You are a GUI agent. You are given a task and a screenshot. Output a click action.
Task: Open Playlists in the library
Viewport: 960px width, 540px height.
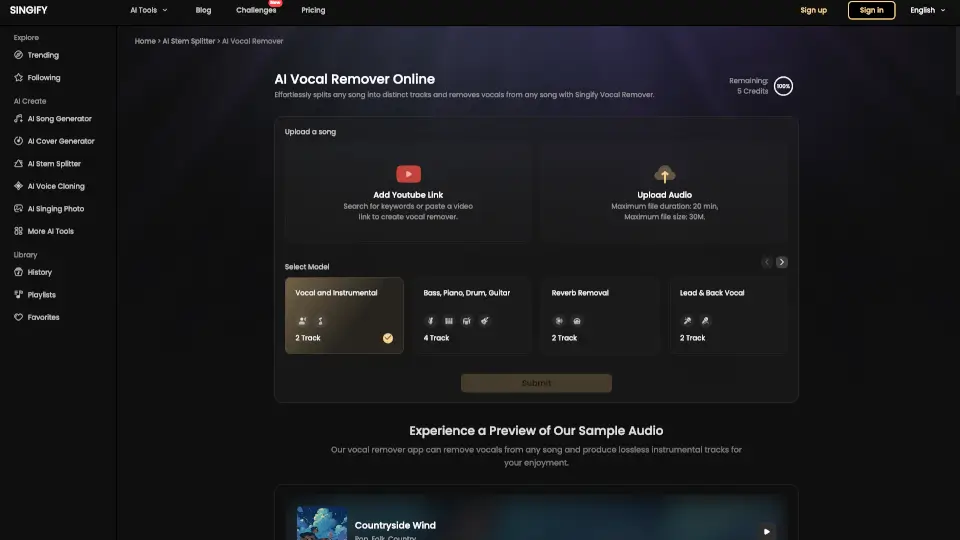tap(41, 295)
